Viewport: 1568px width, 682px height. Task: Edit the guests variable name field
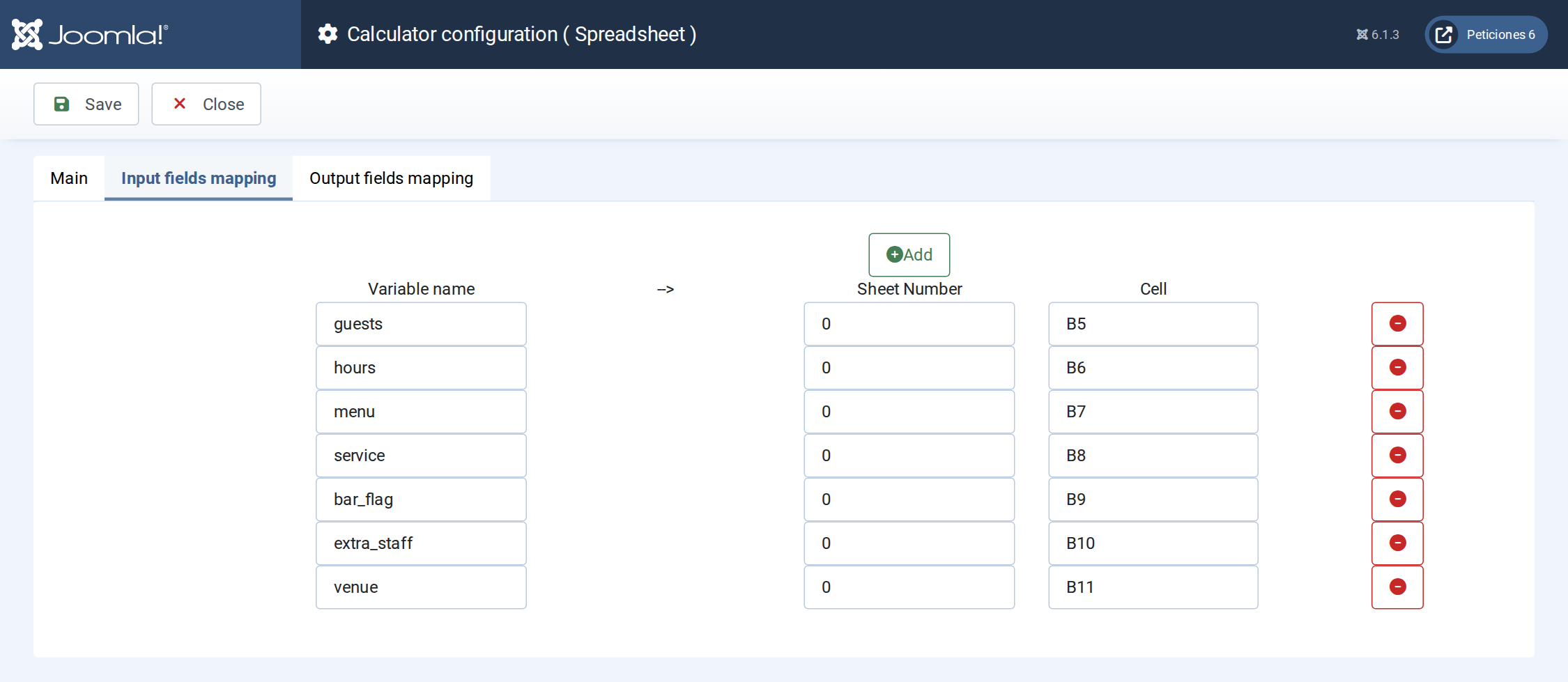421,324
